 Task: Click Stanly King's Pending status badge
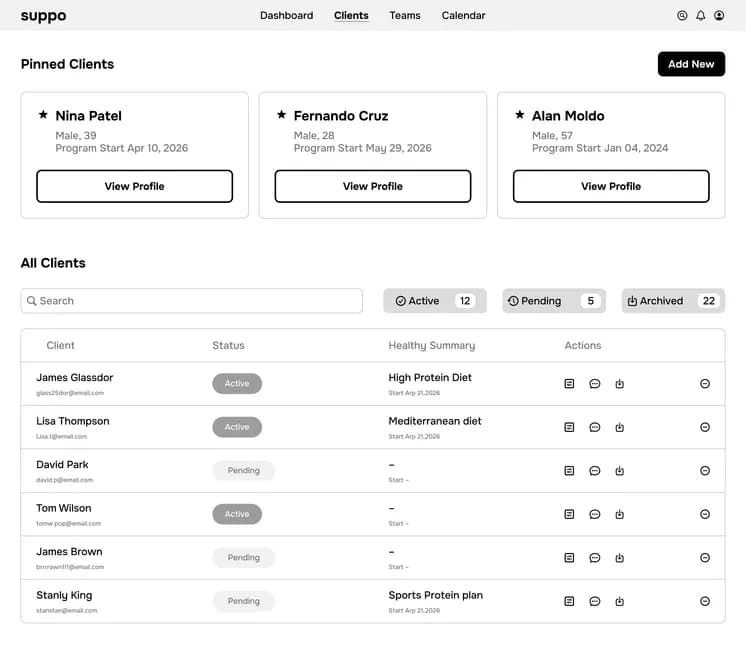tap(244, 601)
